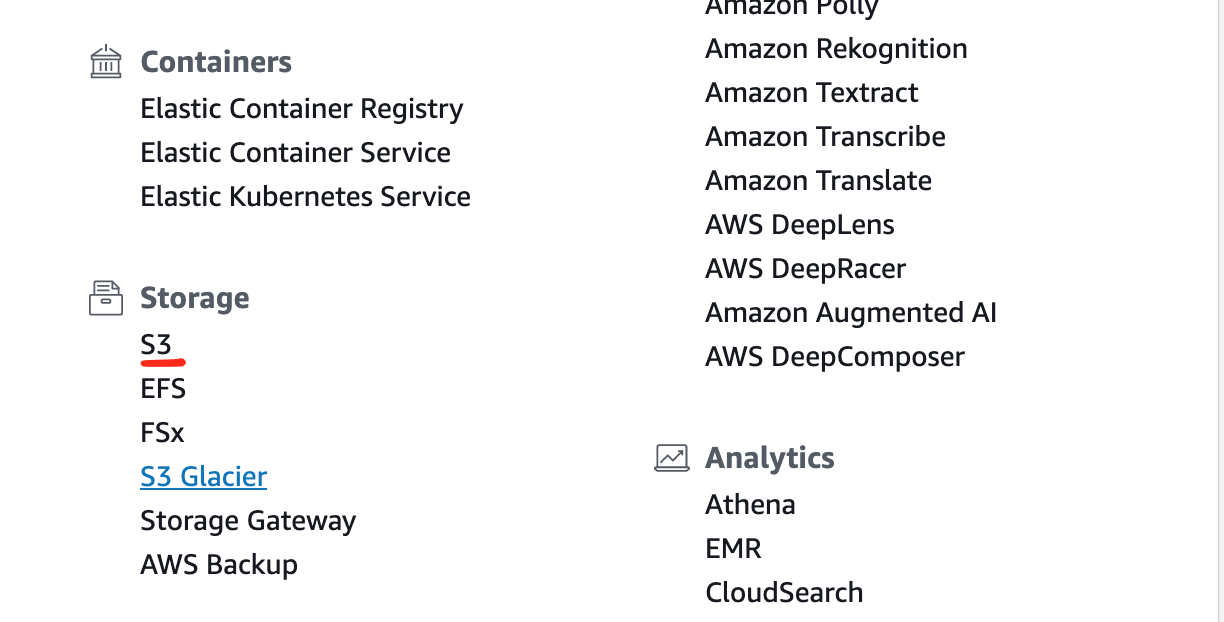Select EFS under Storage
Viewport: 1224px width, 622px height.
pyautogui.click(x=163, y=389)
